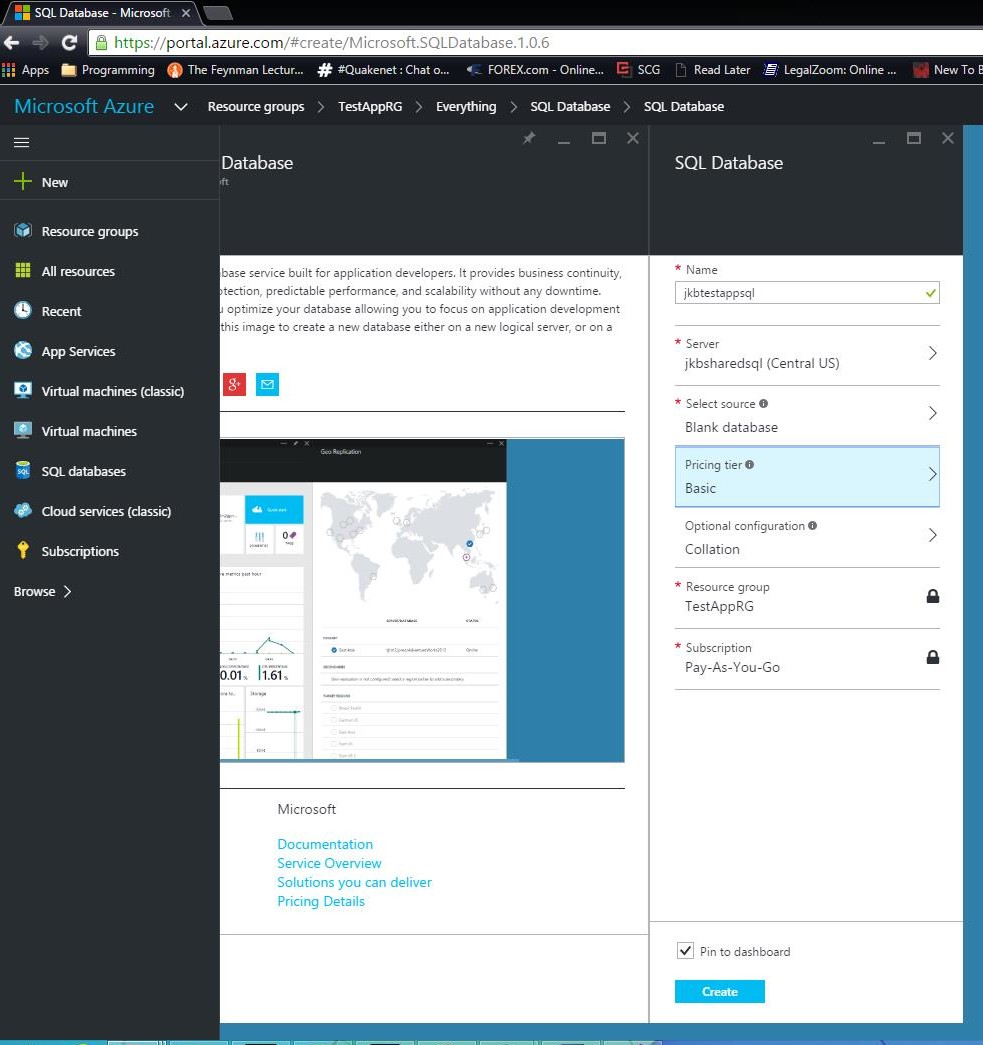Open the #Quakenet Chat bookmark
Image resolution: width=983 pixels, height=1045 pixels.
click(x=384, y=69)
